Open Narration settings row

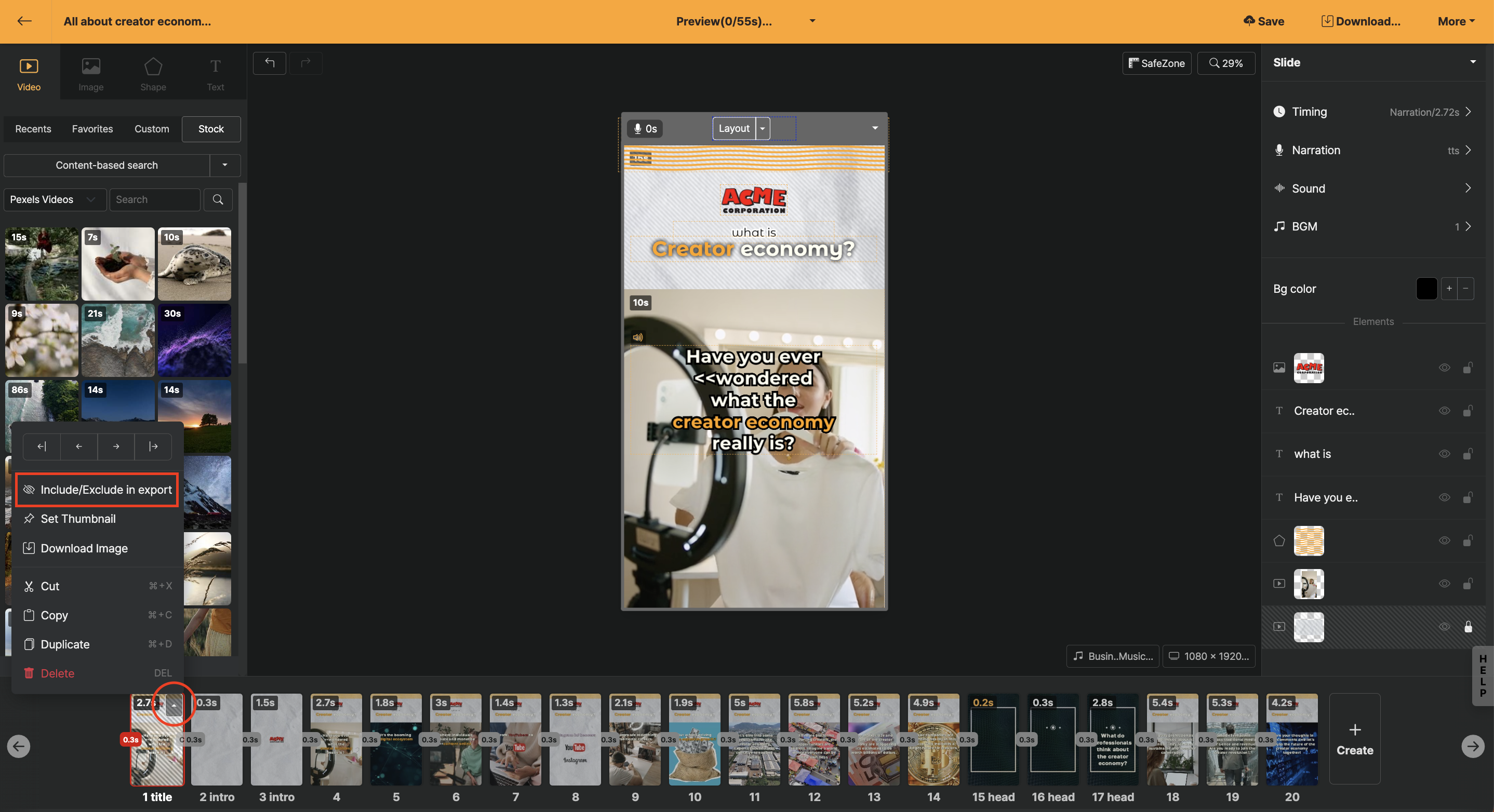(1373, 150)
